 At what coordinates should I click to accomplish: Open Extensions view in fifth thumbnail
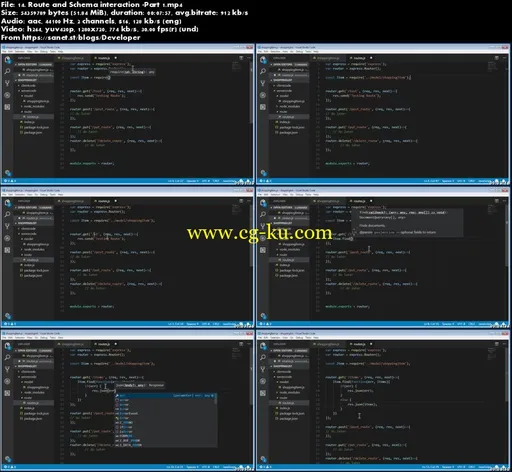click(x=7, y=393)
